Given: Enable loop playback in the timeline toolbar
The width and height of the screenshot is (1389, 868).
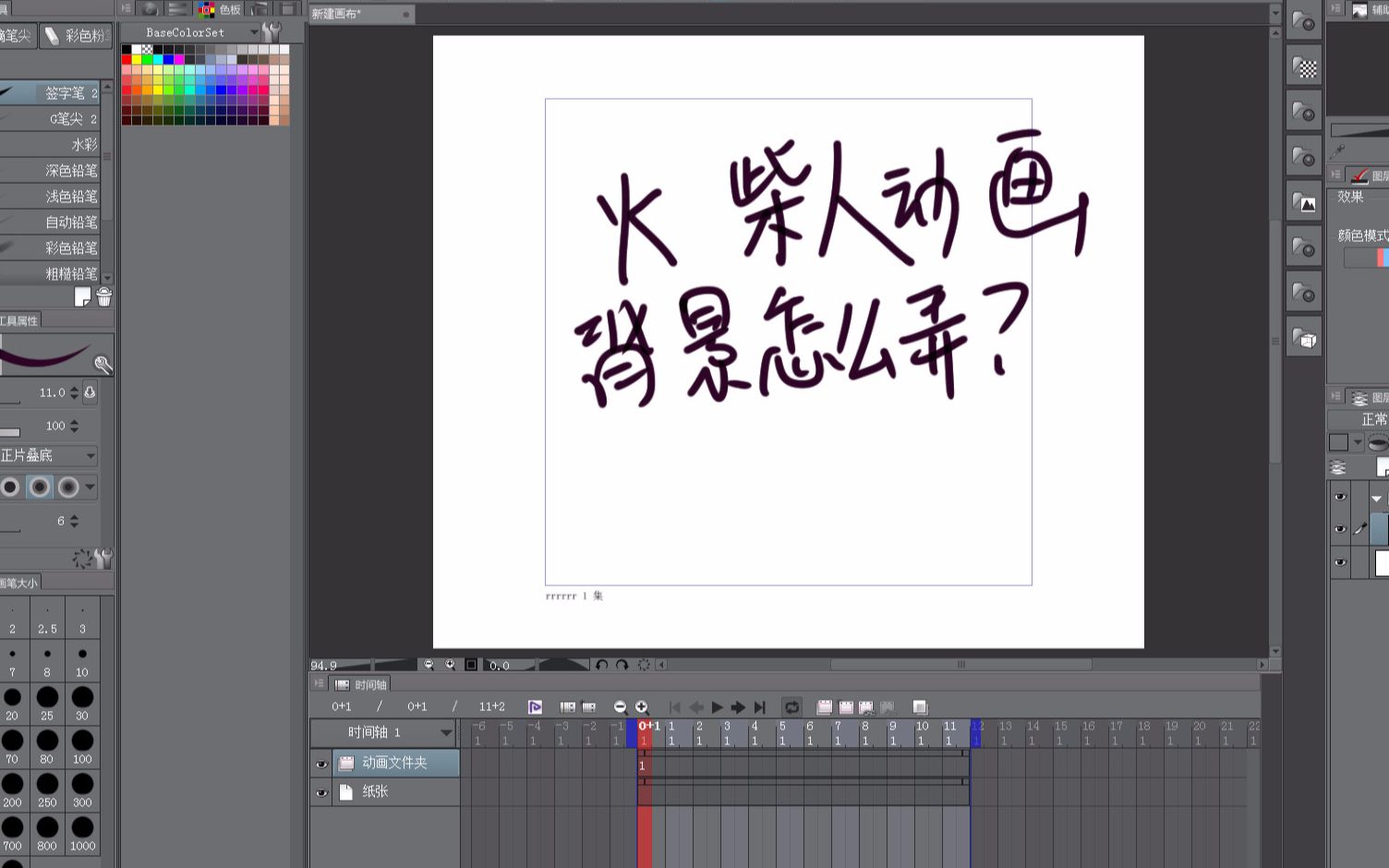Looking at the screenshot, I should click(x=791, y=706).
